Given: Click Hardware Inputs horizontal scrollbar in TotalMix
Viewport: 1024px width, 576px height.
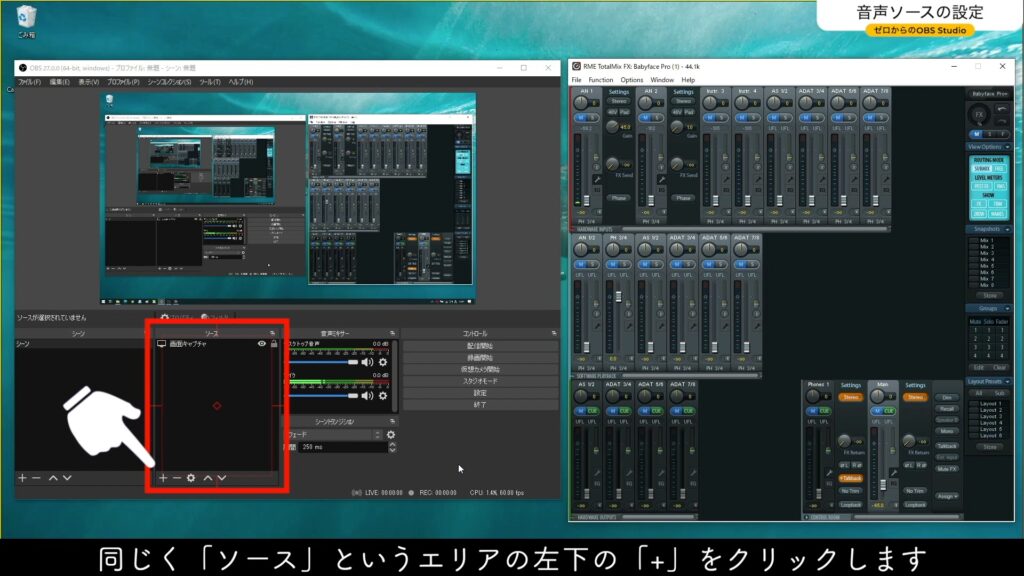Looking at the screenshot, I should (x=754, y=229).
